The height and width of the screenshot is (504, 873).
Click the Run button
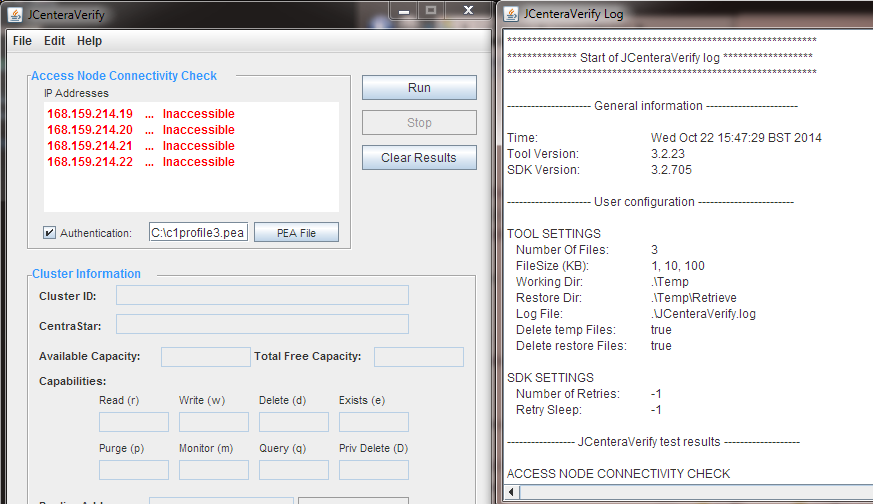pyautogui.click(x=419, y=87)
